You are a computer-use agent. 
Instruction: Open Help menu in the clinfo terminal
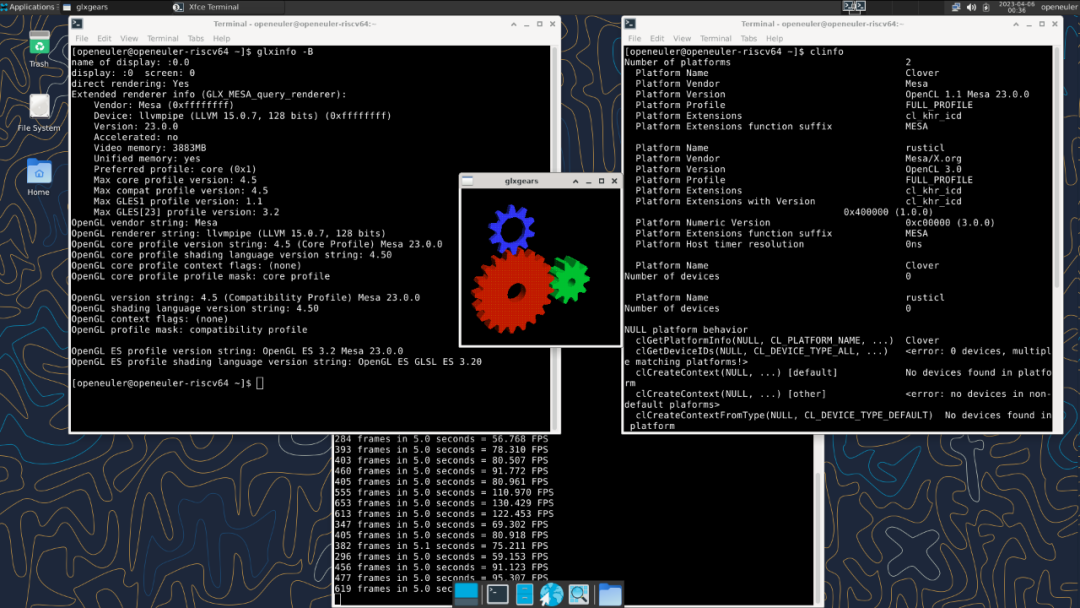[x=774, y=39]
